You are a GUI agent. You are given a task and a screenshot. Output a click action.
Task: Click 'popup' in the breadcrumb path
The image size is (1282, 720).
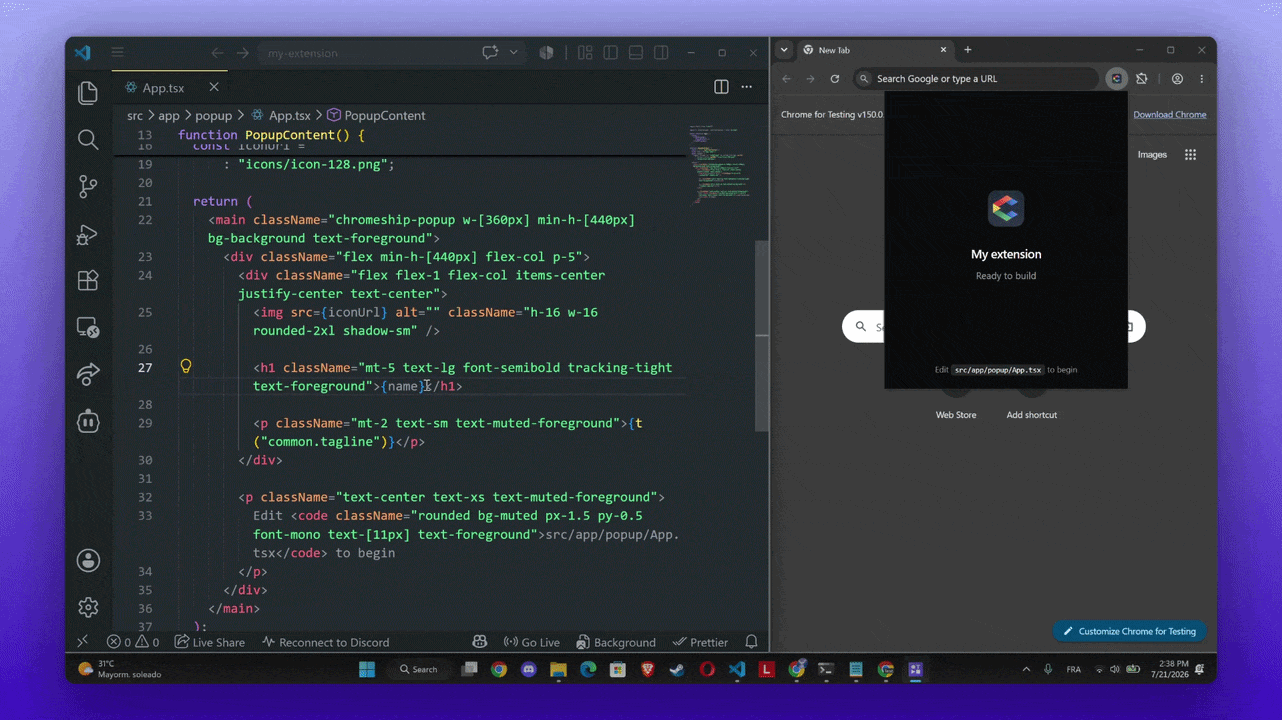tap(214, 115)
